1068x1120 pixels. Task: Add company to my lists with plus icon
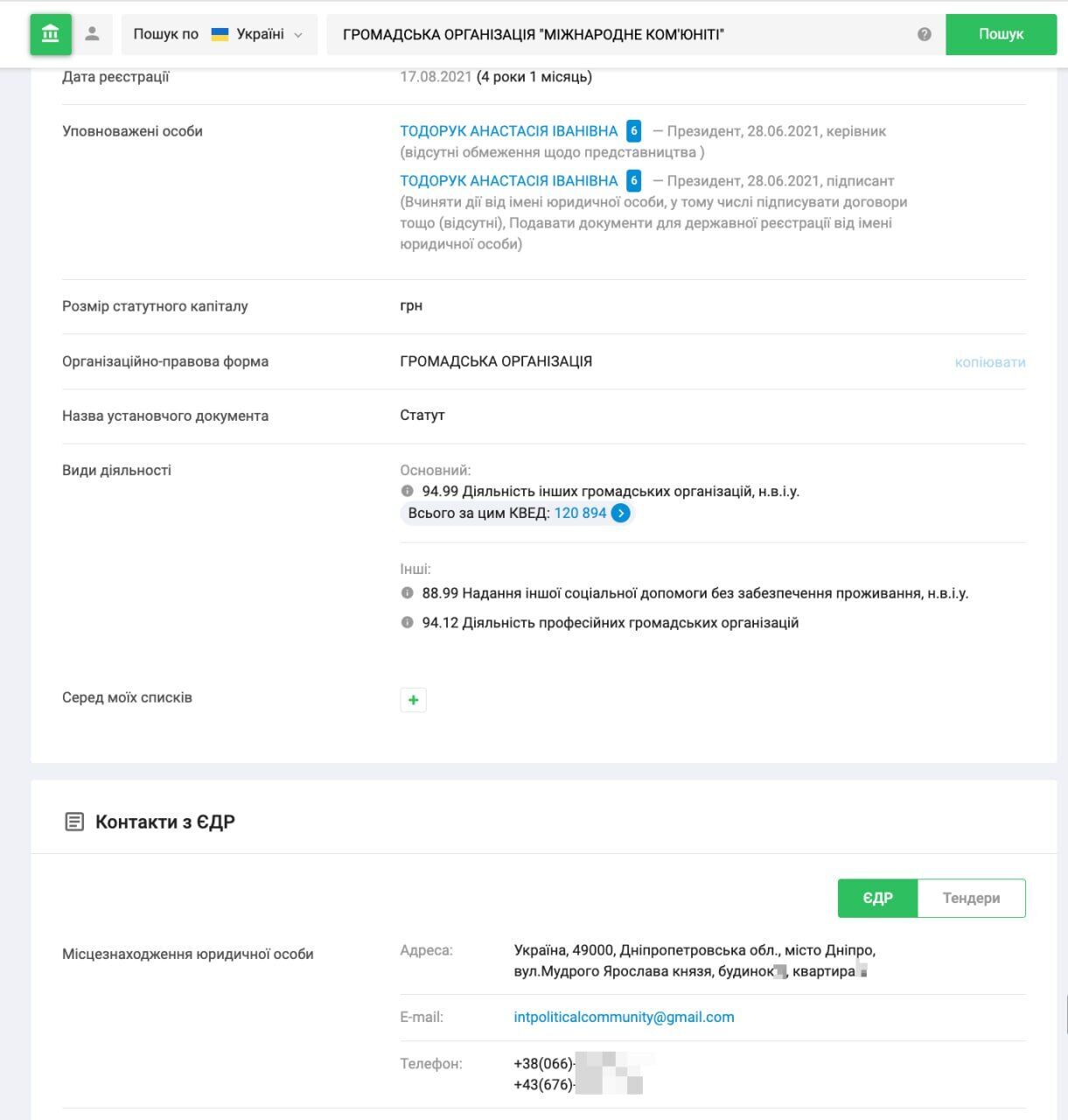(413, 700)
